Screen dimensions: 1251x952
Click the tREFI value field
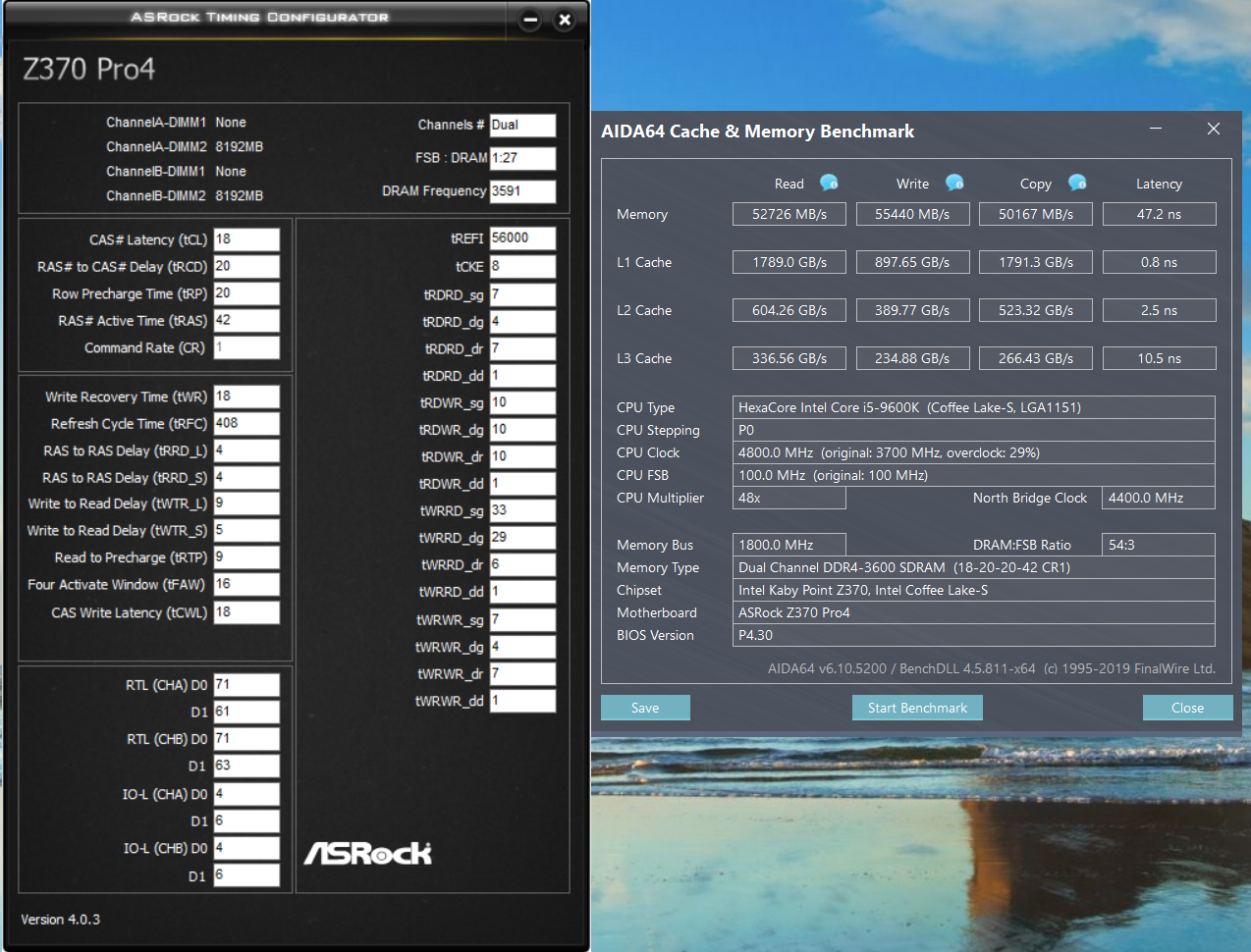pos(522,238)
